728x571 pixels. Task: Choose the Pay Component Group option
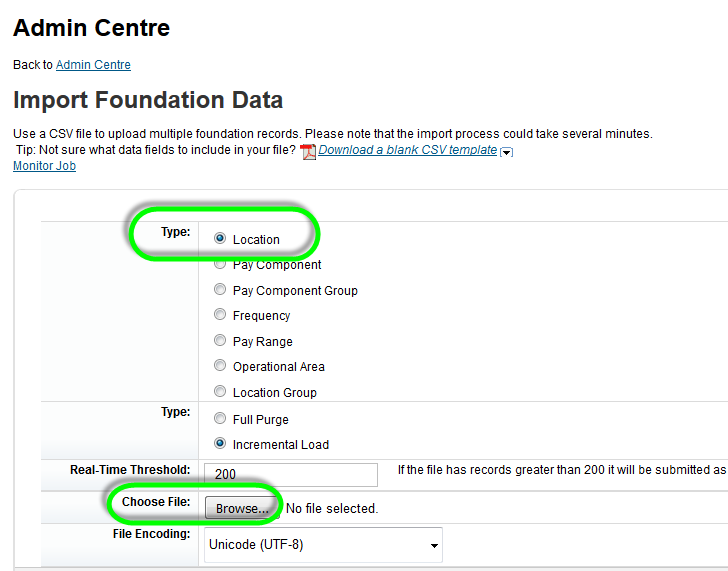[220, 289]
